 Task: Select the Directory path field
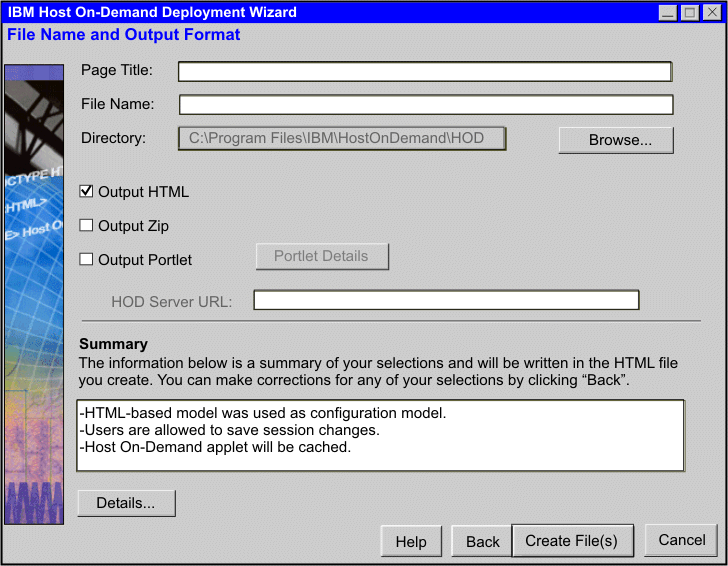342,138
